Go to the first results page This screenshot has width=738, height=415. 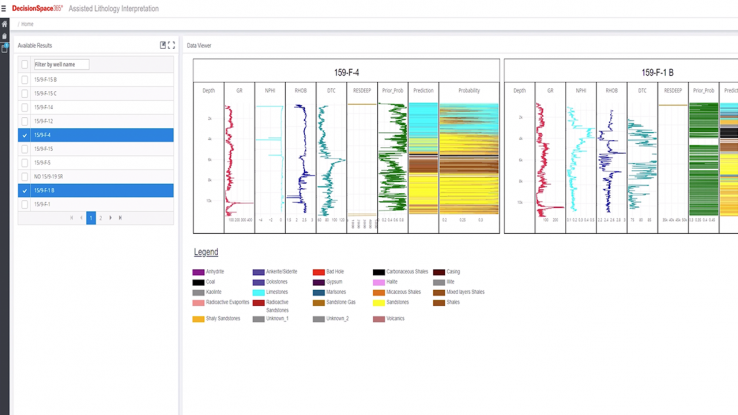[x=72, y=218]
